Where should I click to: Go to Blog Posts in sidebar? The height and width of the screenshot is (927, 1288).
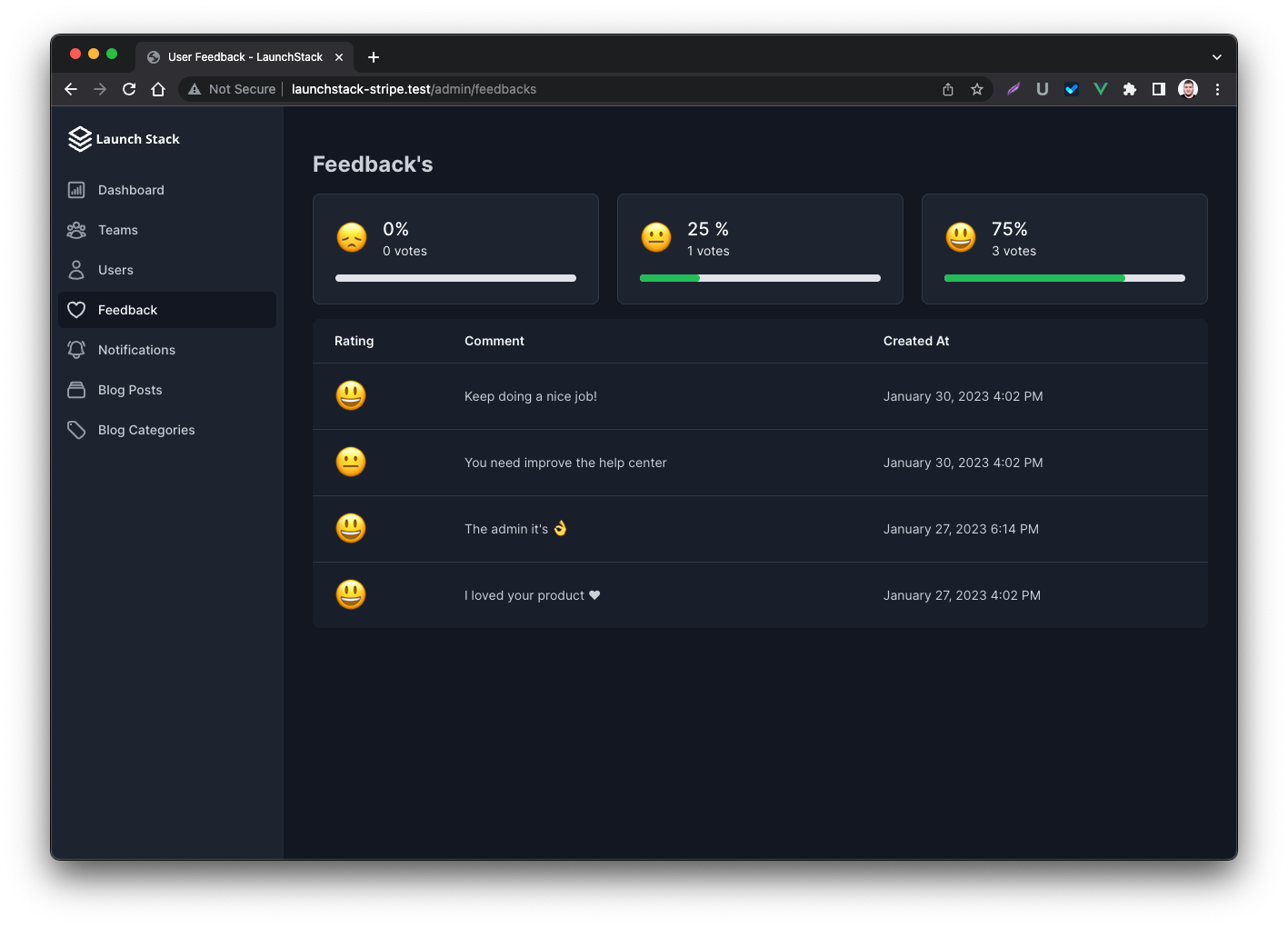pos(130,390)
